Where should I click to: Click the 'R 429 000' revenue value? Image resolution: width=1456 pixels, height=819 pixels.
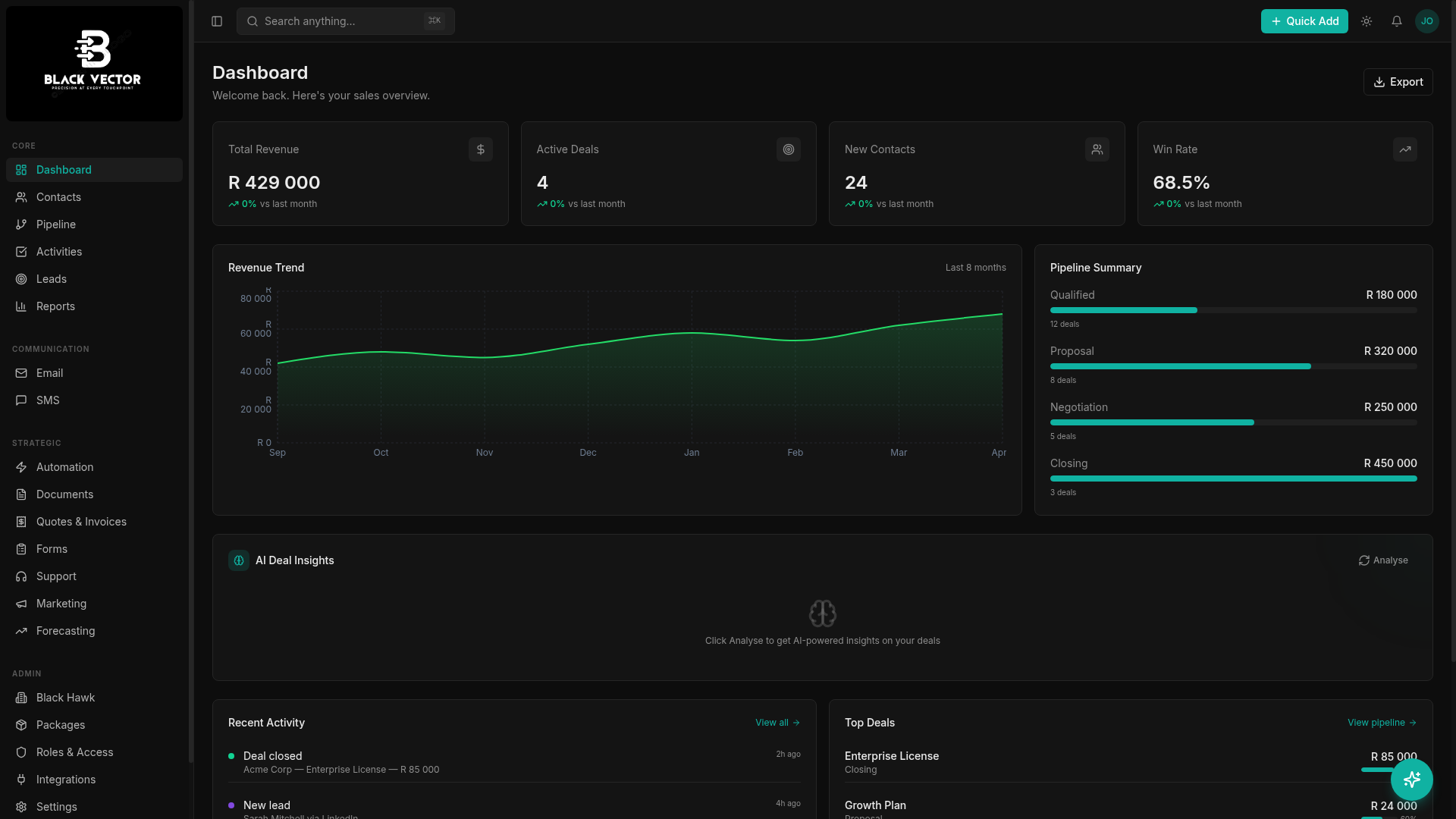tap(275, 183)
